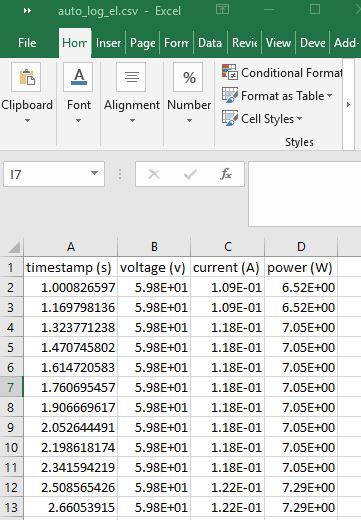Select the 1.09E-01 cell in row 3

(228, 307)
